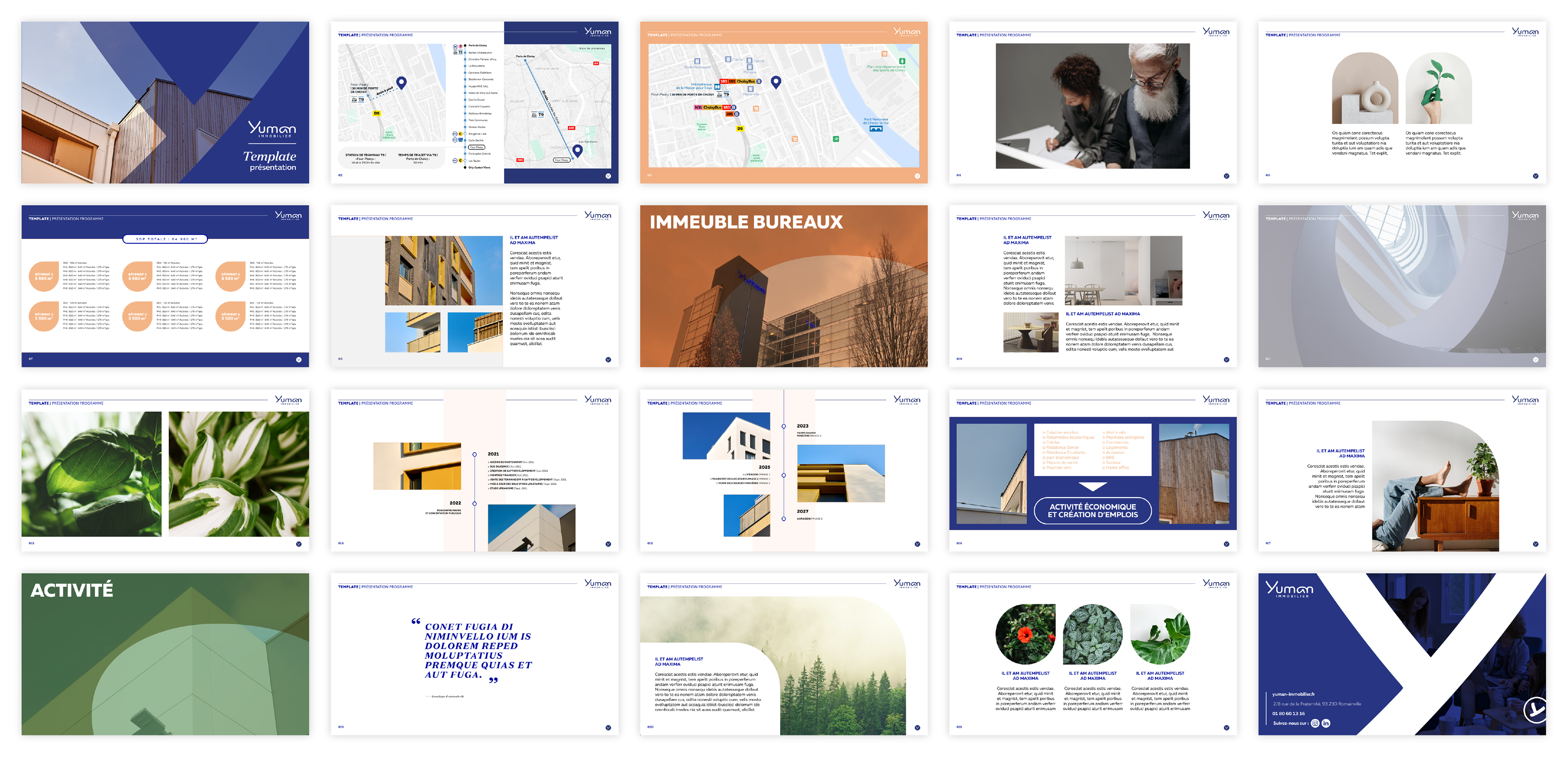
Task: Click the LinkedIn icon on the contact slide
Action: click(1326, 724)
